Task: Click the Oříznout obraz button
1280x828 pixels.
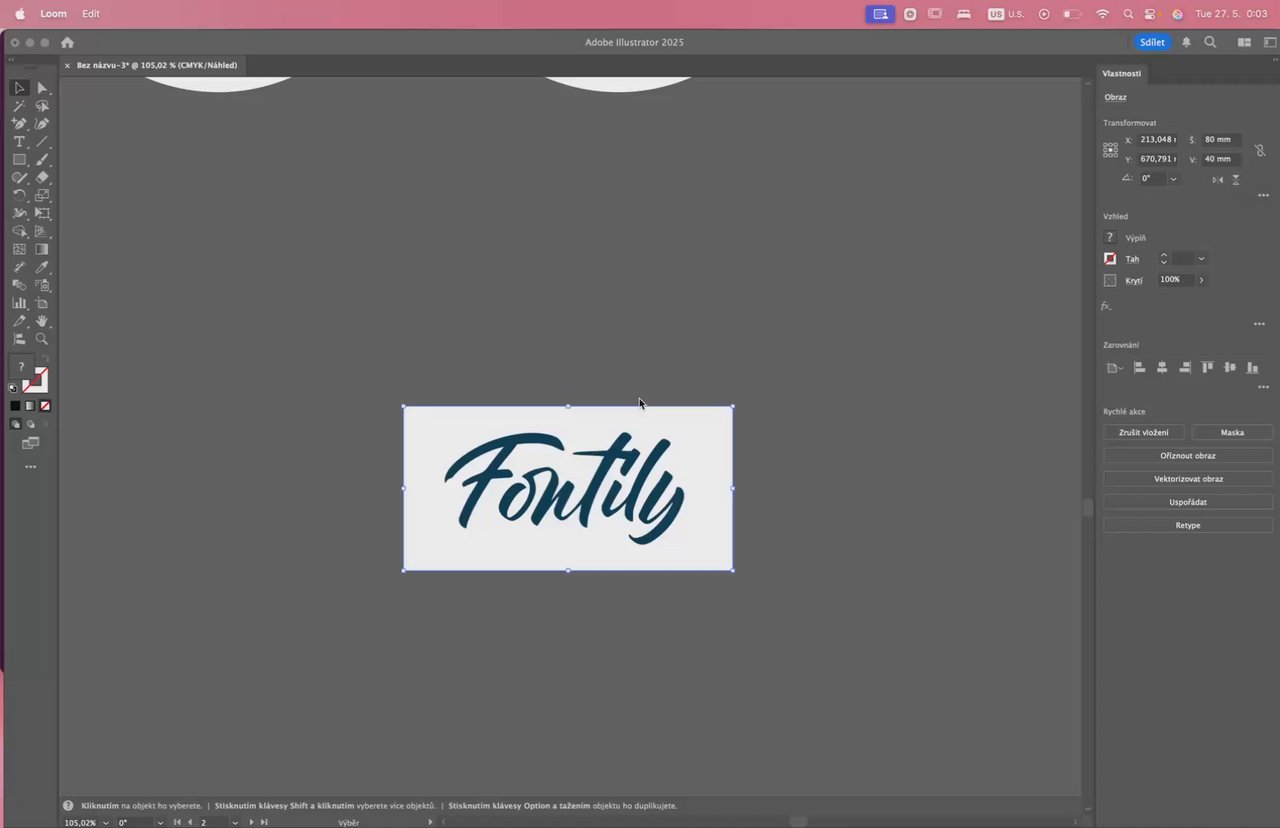Action: pyautogui.click(x=1188, y=455)
